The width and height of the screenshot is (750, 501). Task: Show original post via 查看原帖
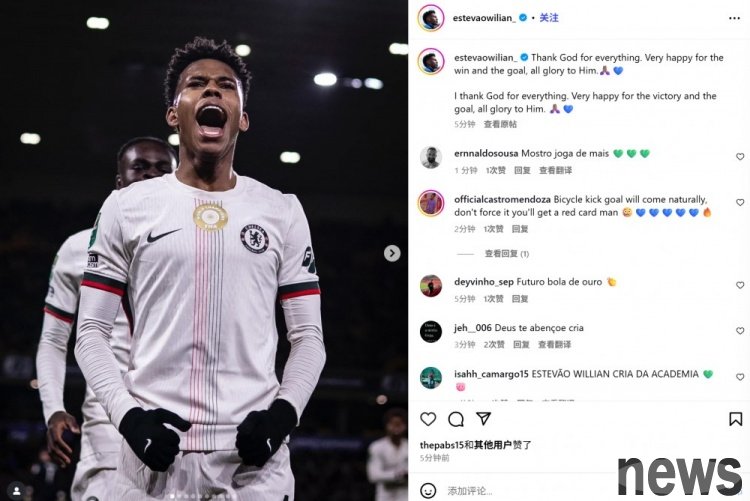coord(500,124)
